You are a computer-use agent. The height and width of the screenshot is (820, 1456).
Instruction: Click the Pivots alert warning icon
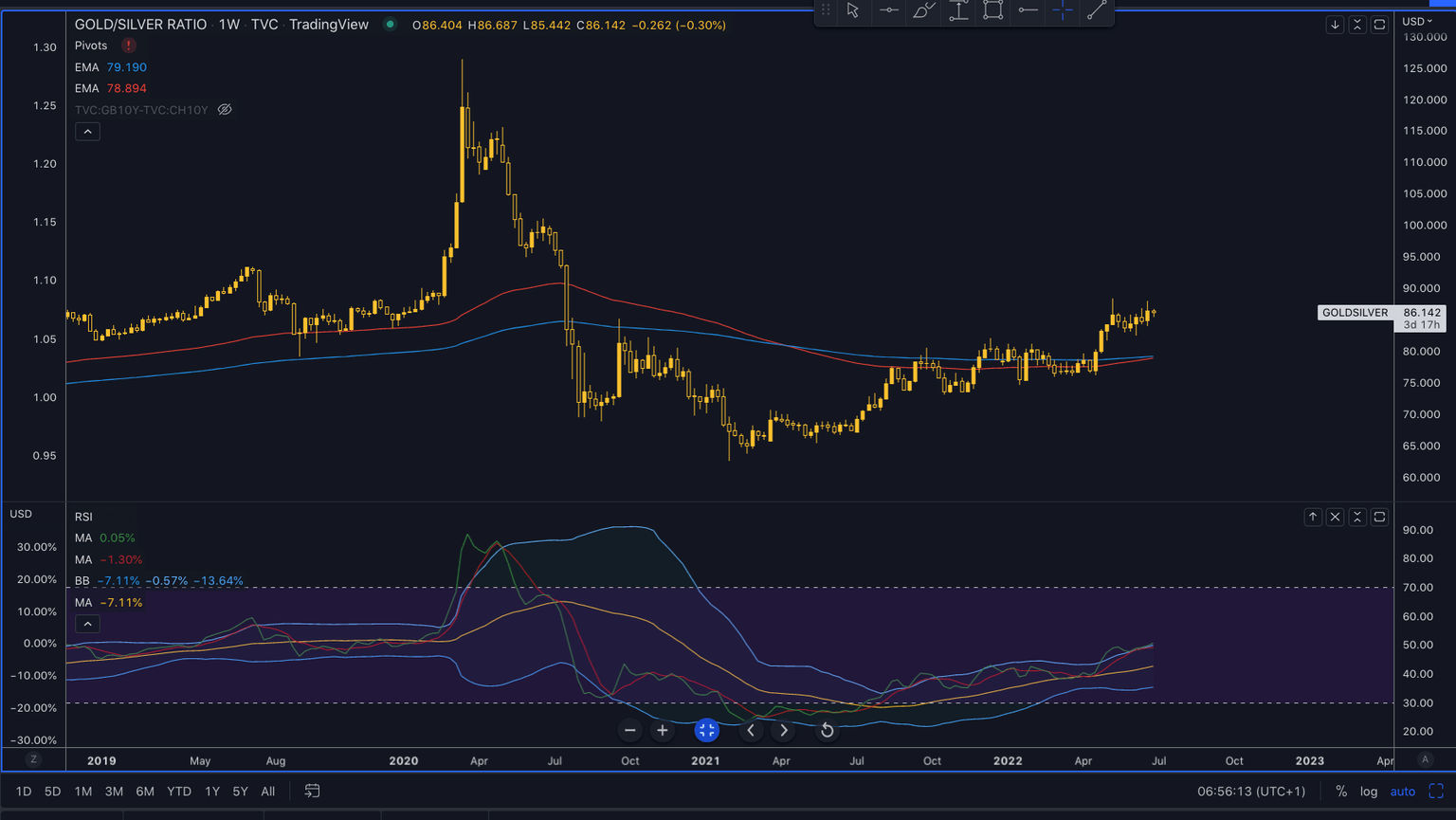(x=128, y=45)
